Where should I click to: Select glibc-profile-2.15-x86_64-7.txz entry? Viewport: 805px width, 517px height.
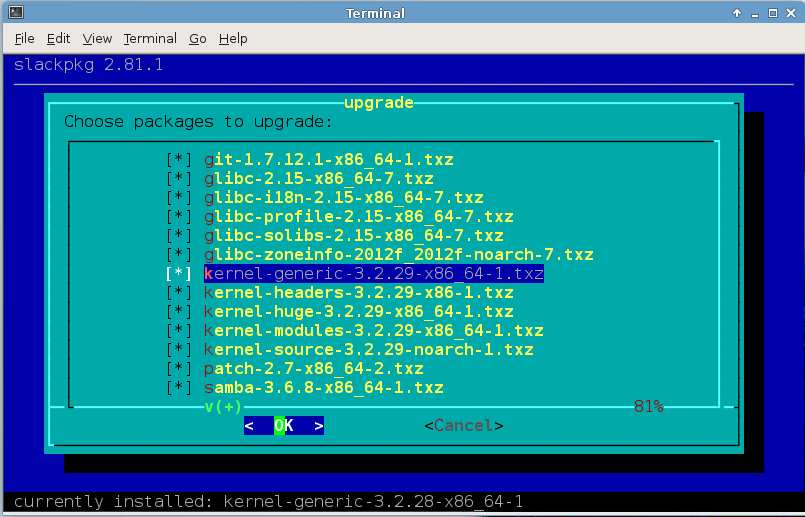[359, 216]
